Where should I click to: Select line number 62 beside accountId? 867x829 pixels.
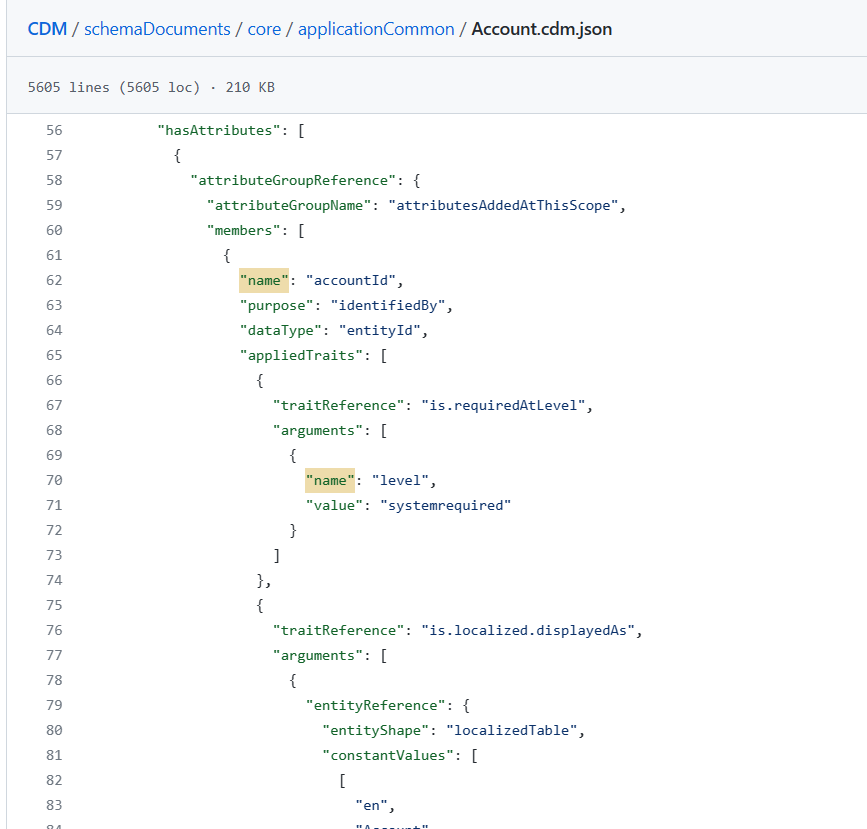point(54,280)
